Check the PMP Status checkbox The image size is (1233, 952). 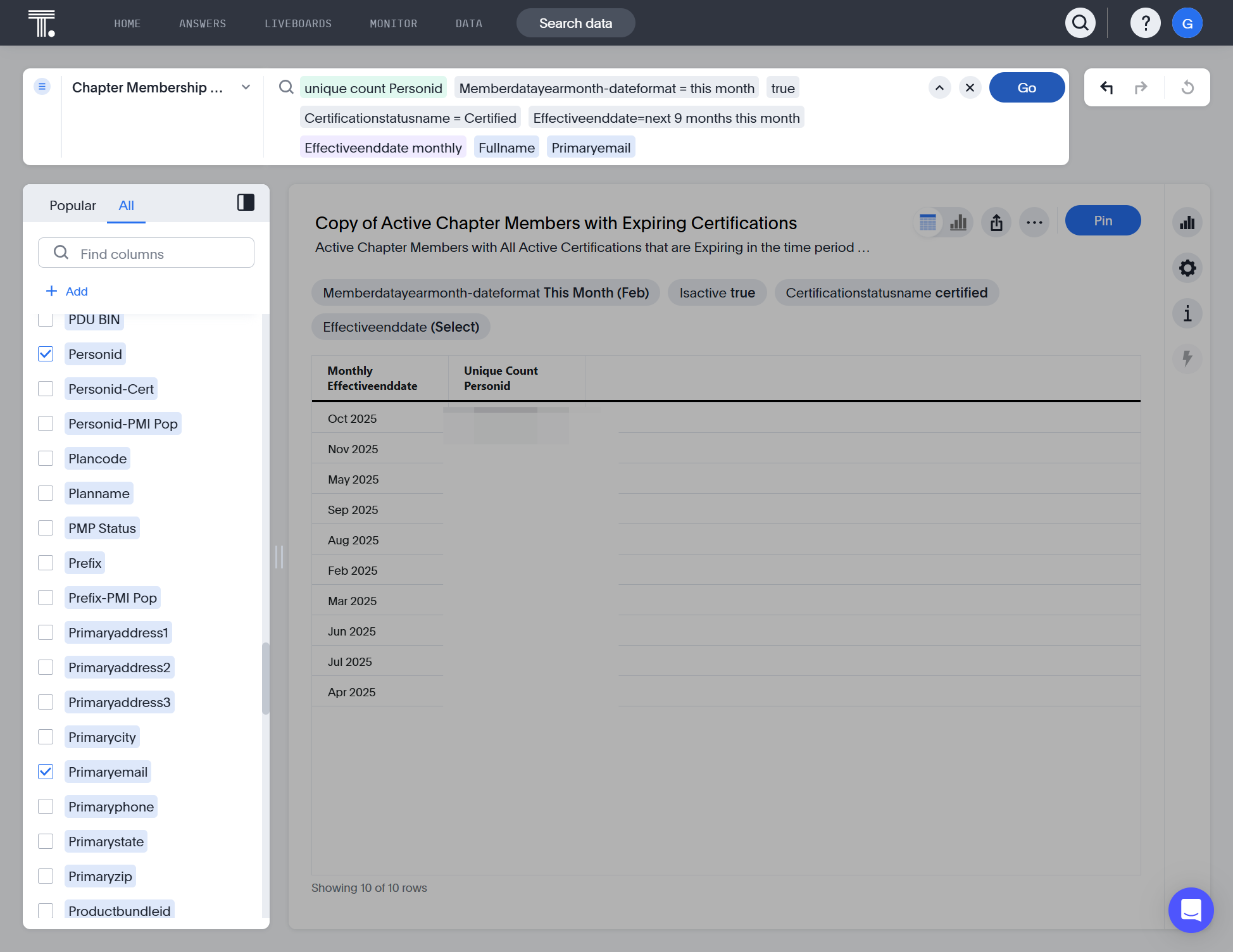coord(46,528)
